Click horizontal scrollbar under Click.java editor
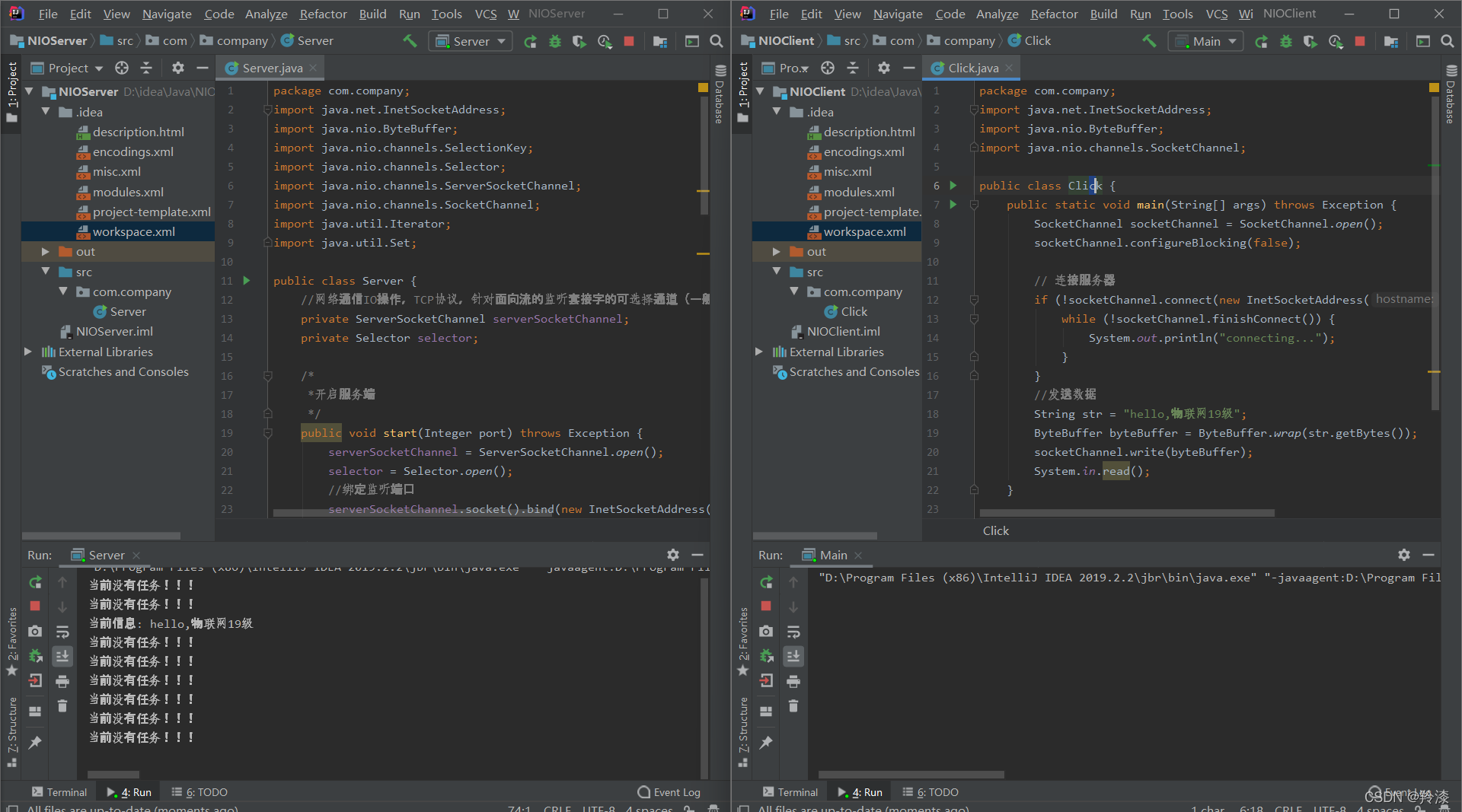Screen dimensions: 1462x812 click(x=1127, y=513)
